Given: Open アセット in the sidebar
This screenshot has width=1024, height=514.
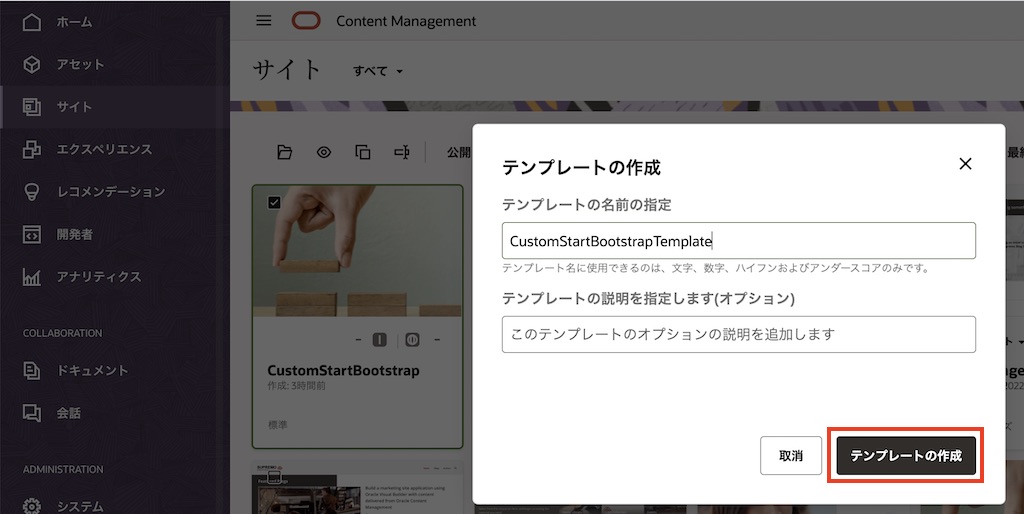Looking at the screenshot, I should pos(80,64).
